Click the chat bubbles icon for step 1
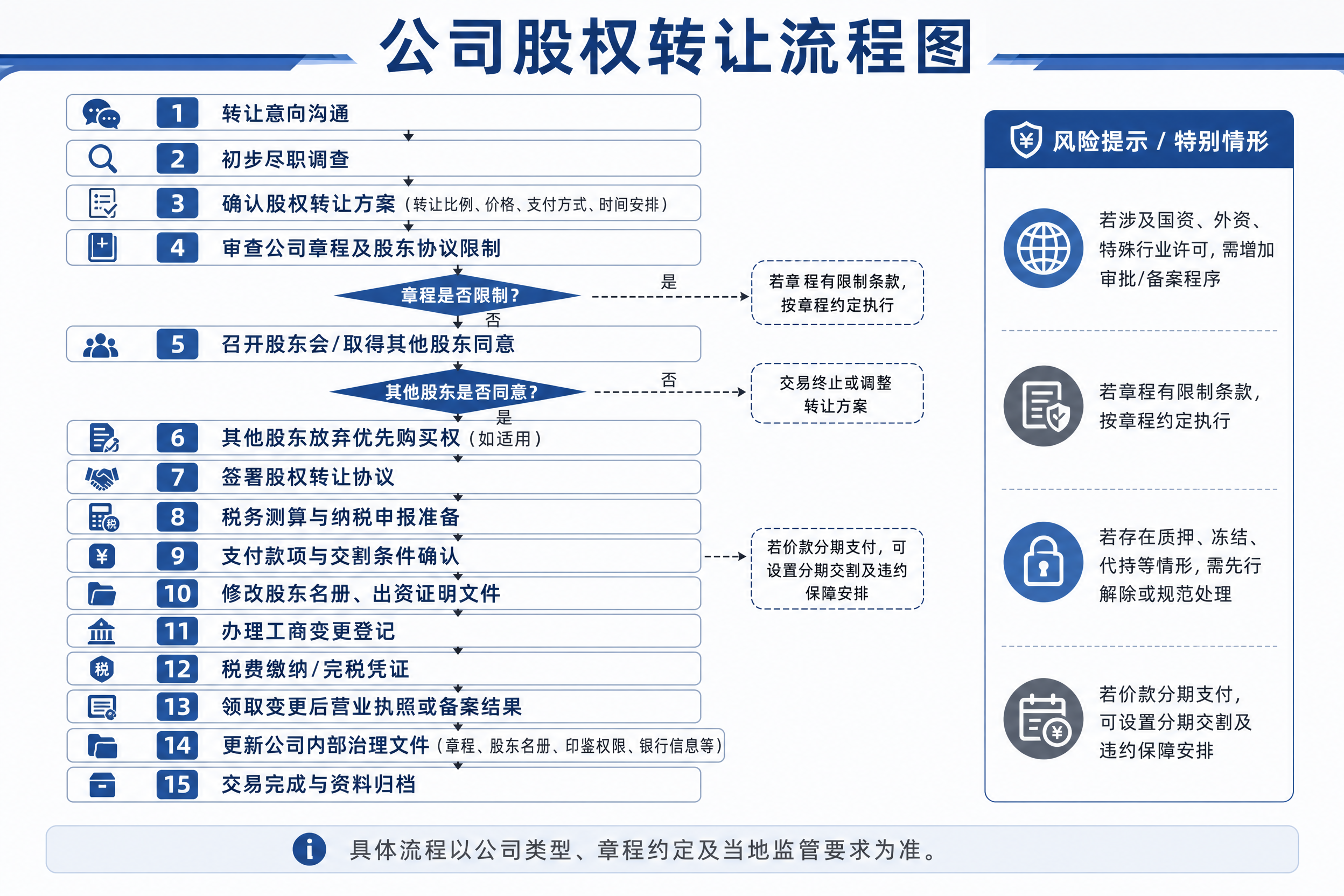This screenshot has height=896, width=1344. click(101, 113)
